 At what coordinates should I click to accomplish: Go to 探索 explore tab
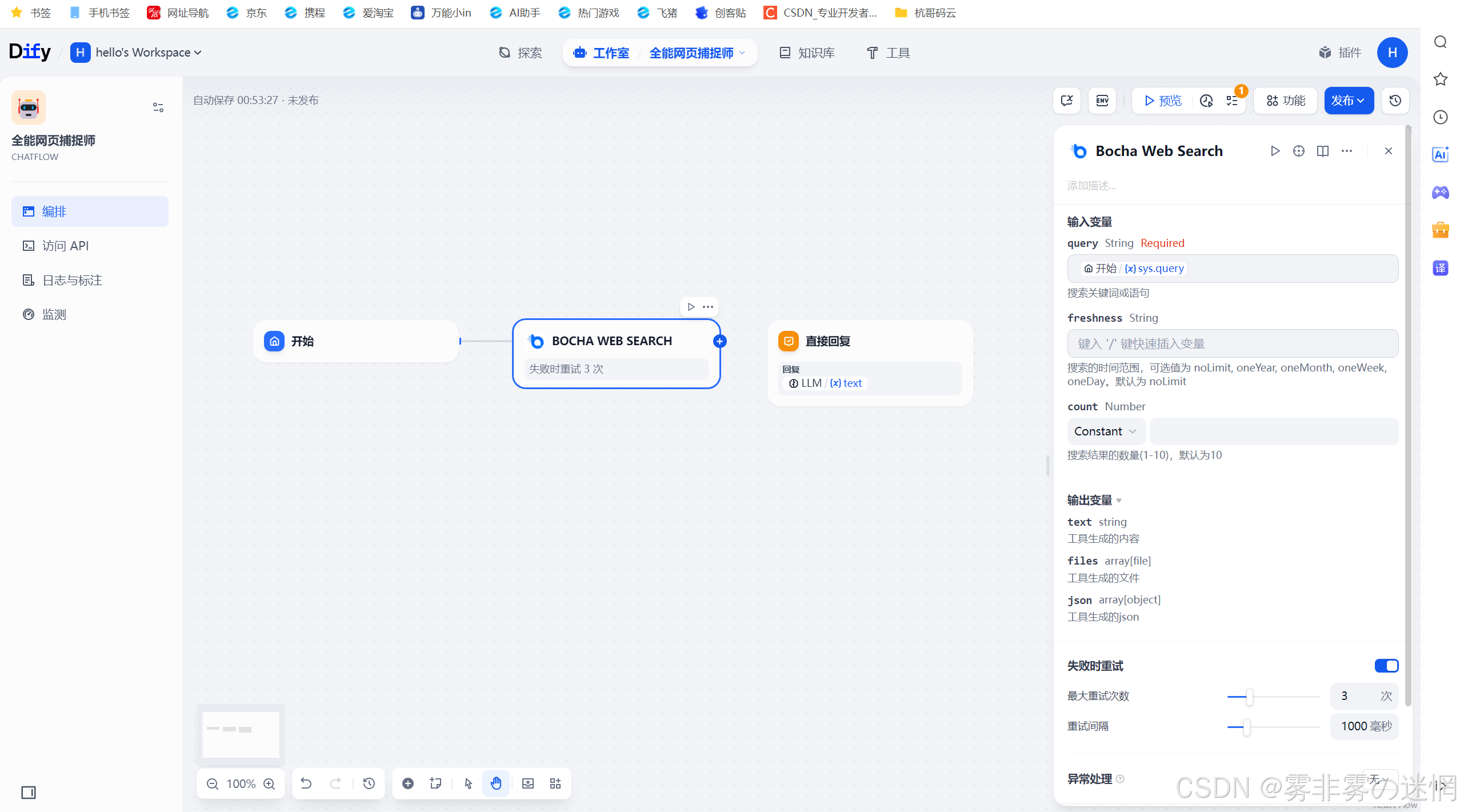click(x=520, y=53)
